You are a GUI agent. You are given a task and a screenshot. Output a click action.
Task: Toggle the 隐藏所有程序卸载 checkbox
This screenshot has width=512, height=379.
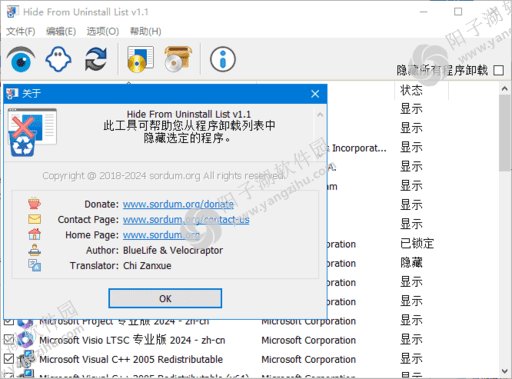pyautogui.click(x=499, y=70)
